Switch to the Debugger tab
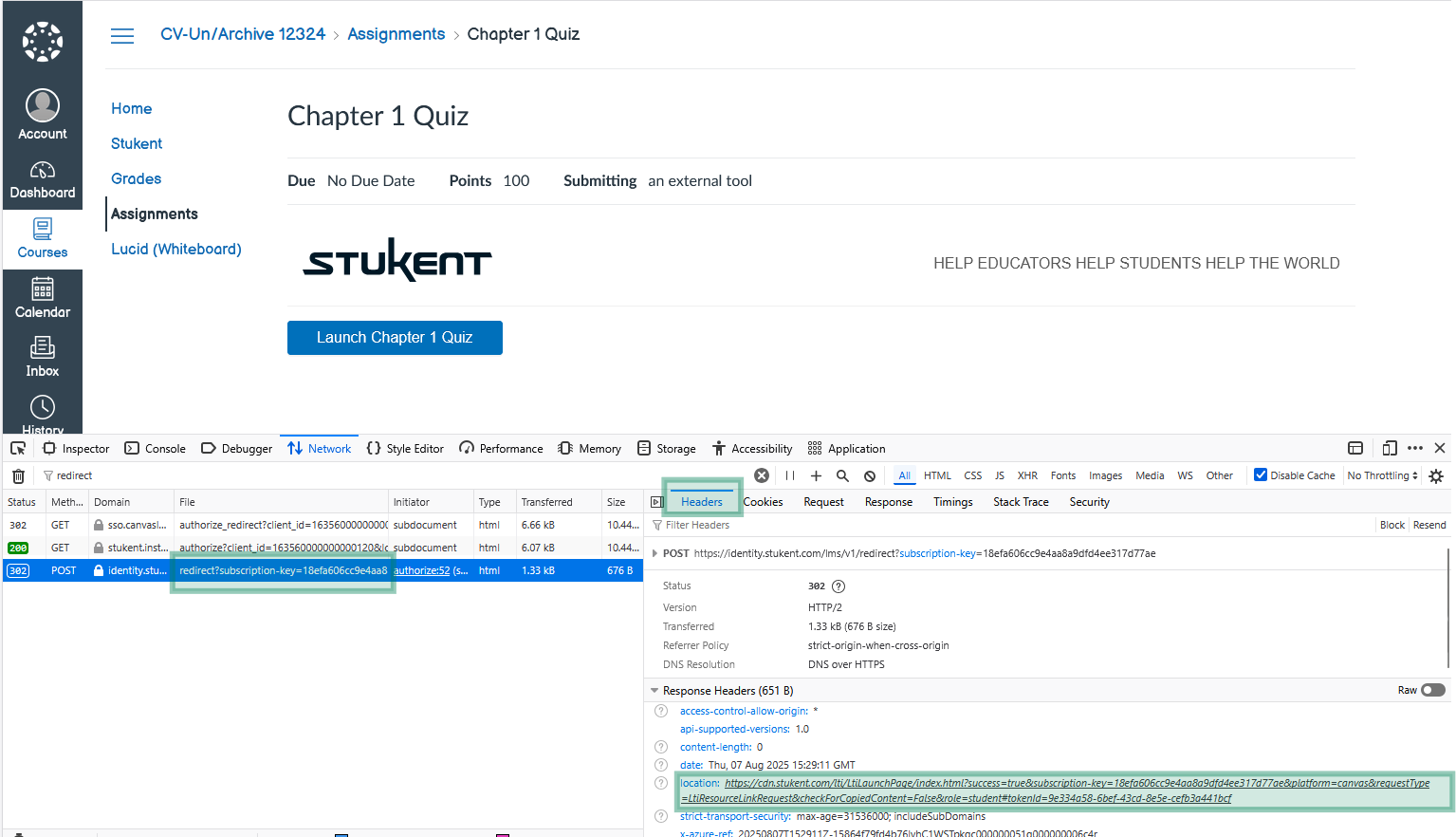The height and width of the screenshot is (837, 1456). click(237, 448)
